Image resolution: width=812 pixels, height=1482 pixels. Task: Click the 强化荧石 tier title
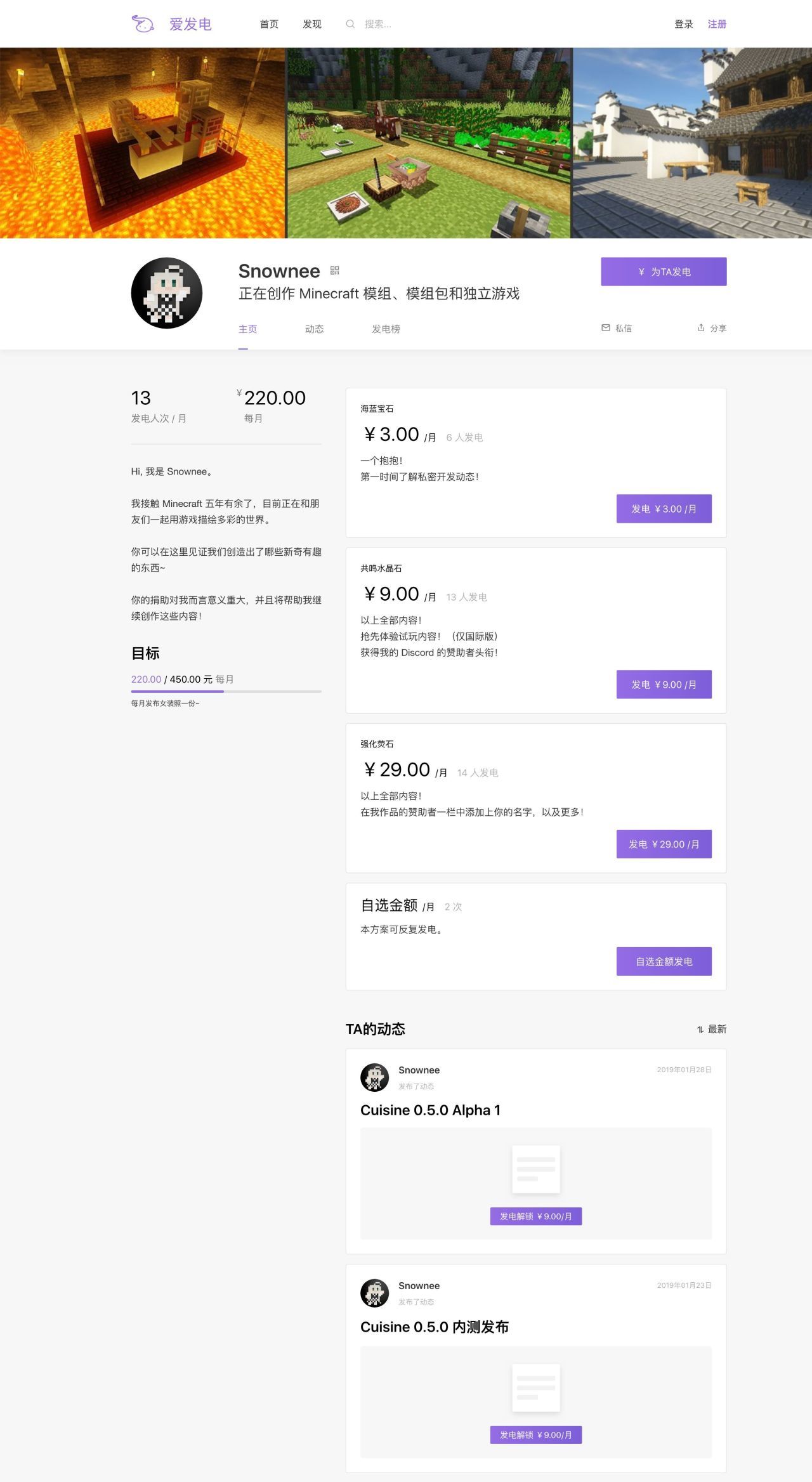pos(377,744)
